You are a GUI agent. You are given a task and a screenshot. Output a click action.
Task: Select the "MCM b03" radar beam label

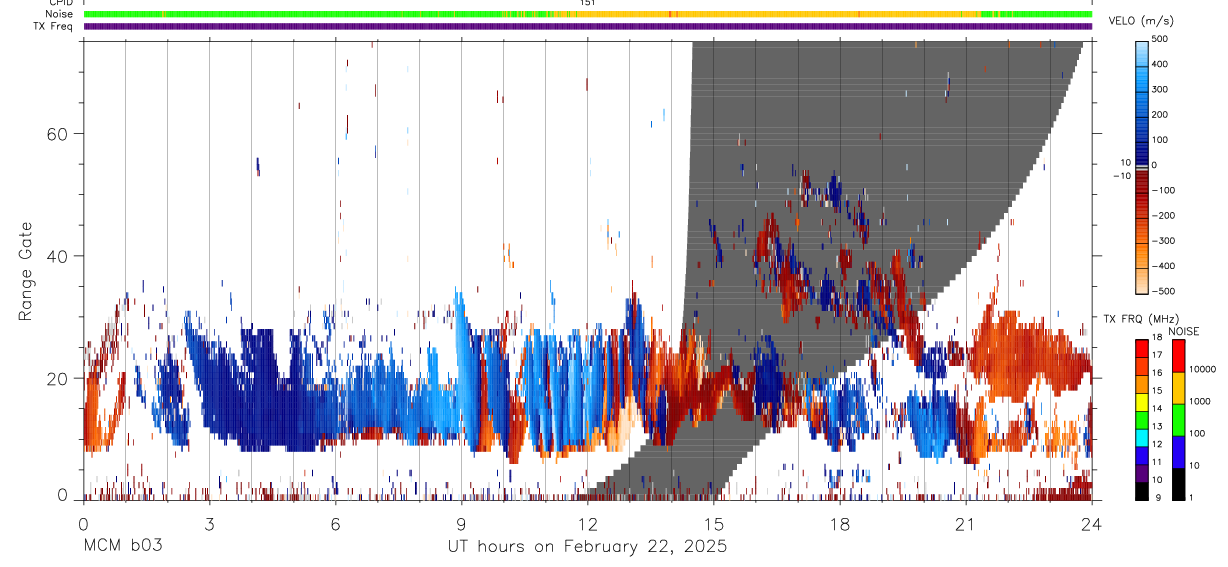tap(122, 547)
